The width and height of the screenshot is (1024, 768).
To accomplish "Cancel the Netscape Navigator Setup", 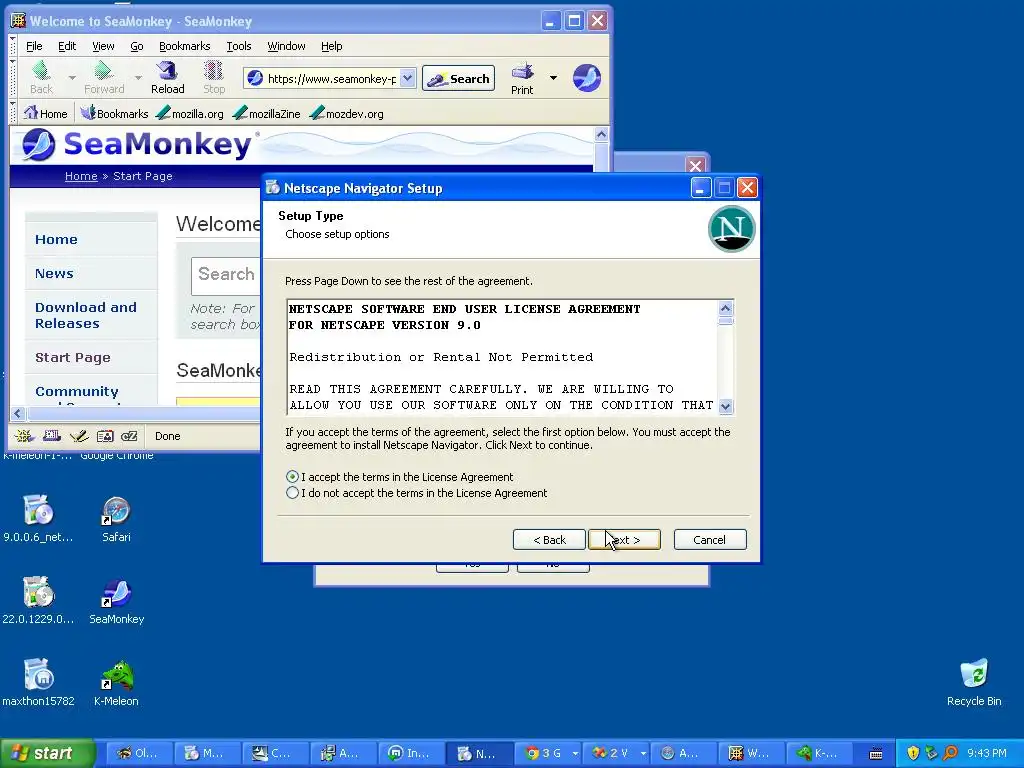I will (x=710, y=539).
